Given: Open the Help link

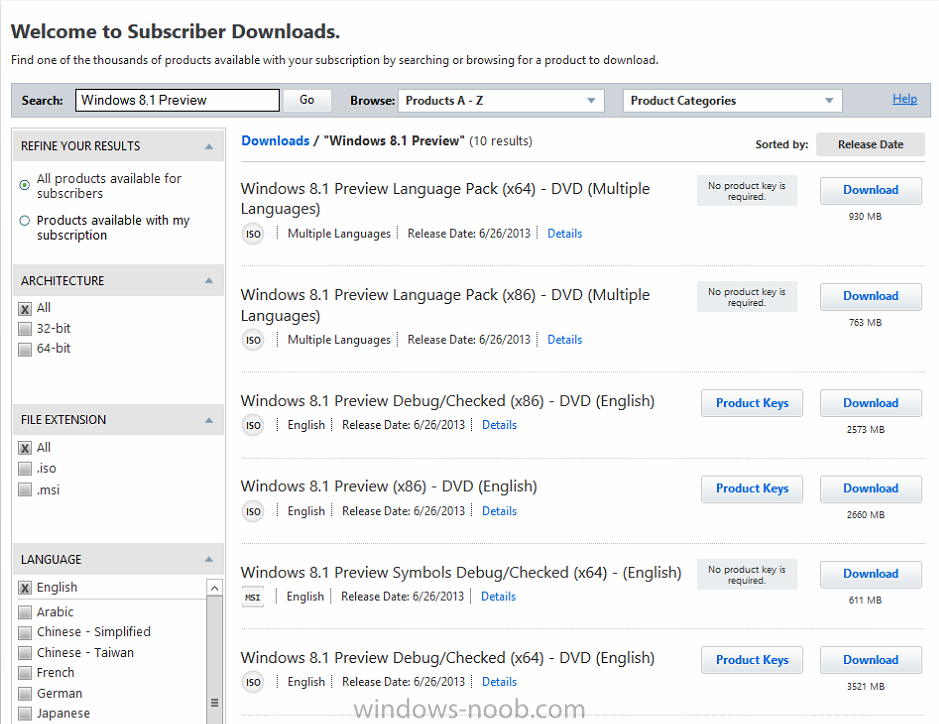Looking at the screenshot, I should click(x=904, y=99).
